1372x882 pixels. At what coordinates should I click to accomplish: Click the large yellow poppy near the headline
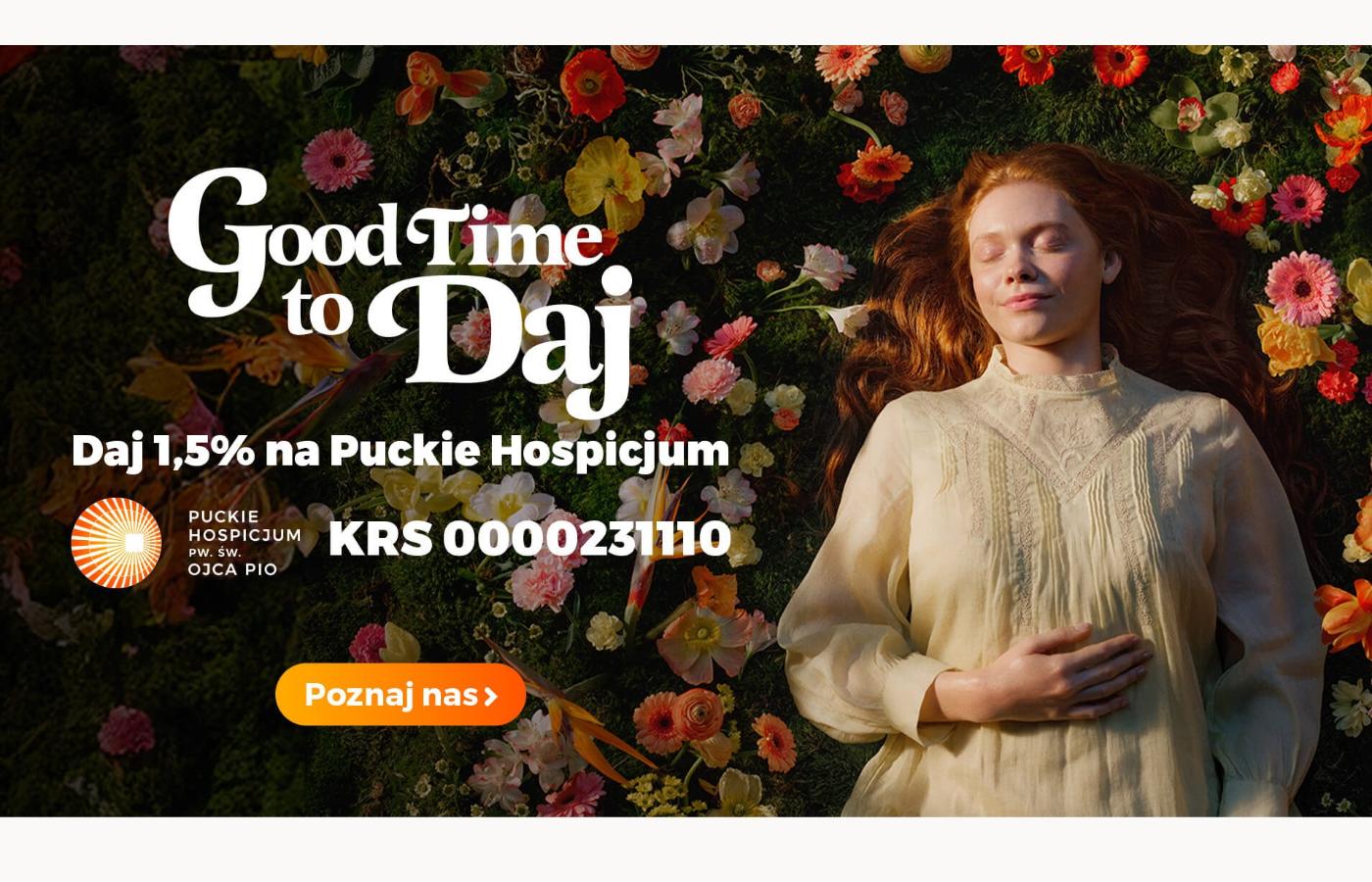tap(606, 181)
